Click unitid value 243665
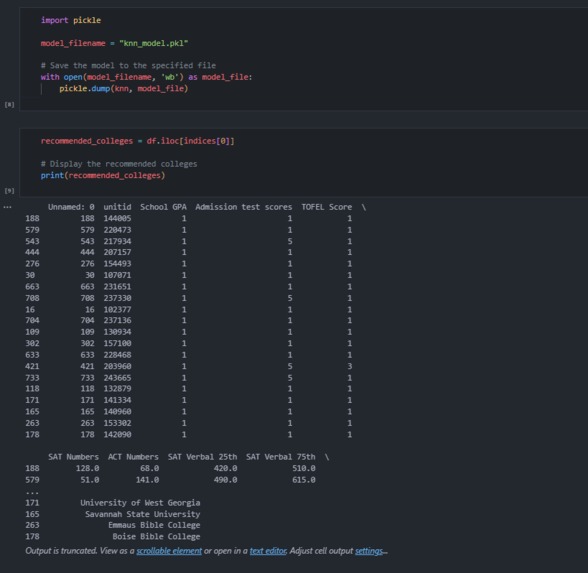The width and height of the screenshot is (588, 573). click(x=117, y=378)
